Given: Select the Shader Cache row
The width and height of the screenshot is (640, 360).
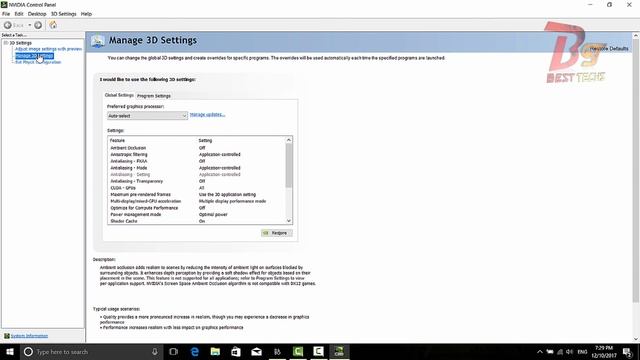Looking at the screenshot, I should tap(197, 221).
